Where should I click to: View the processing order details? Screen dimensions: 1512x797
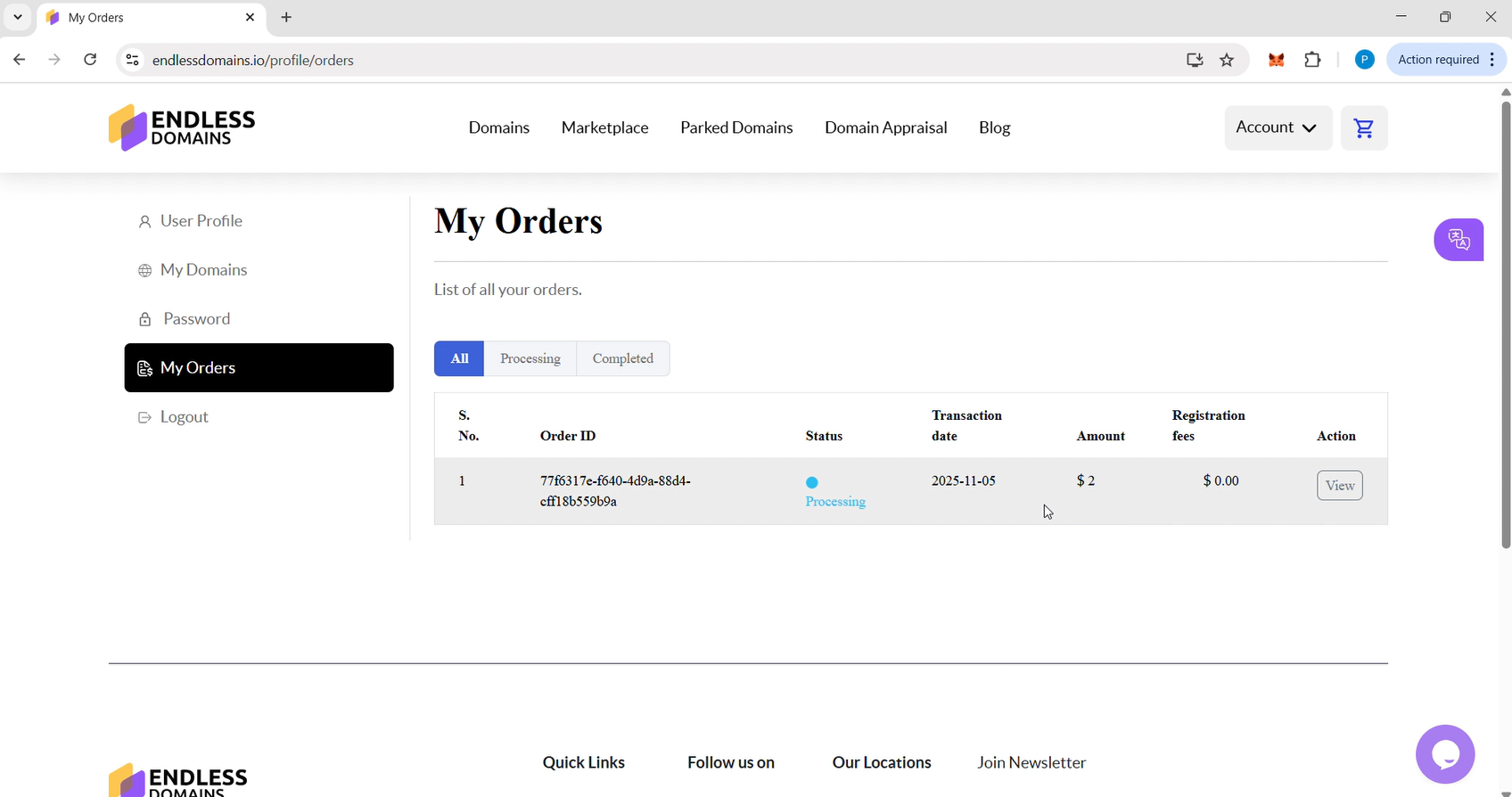[x=1339, y=485]
